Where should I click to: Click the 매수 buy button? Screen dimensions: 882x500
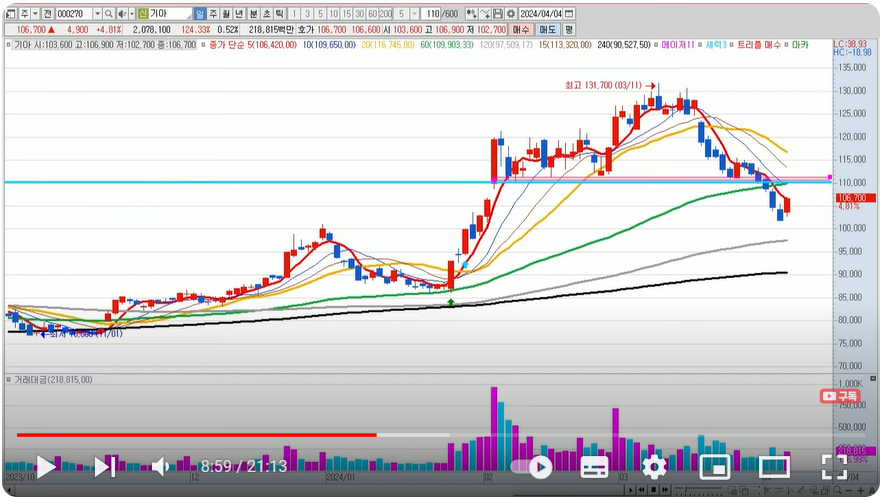pos(521,29)
